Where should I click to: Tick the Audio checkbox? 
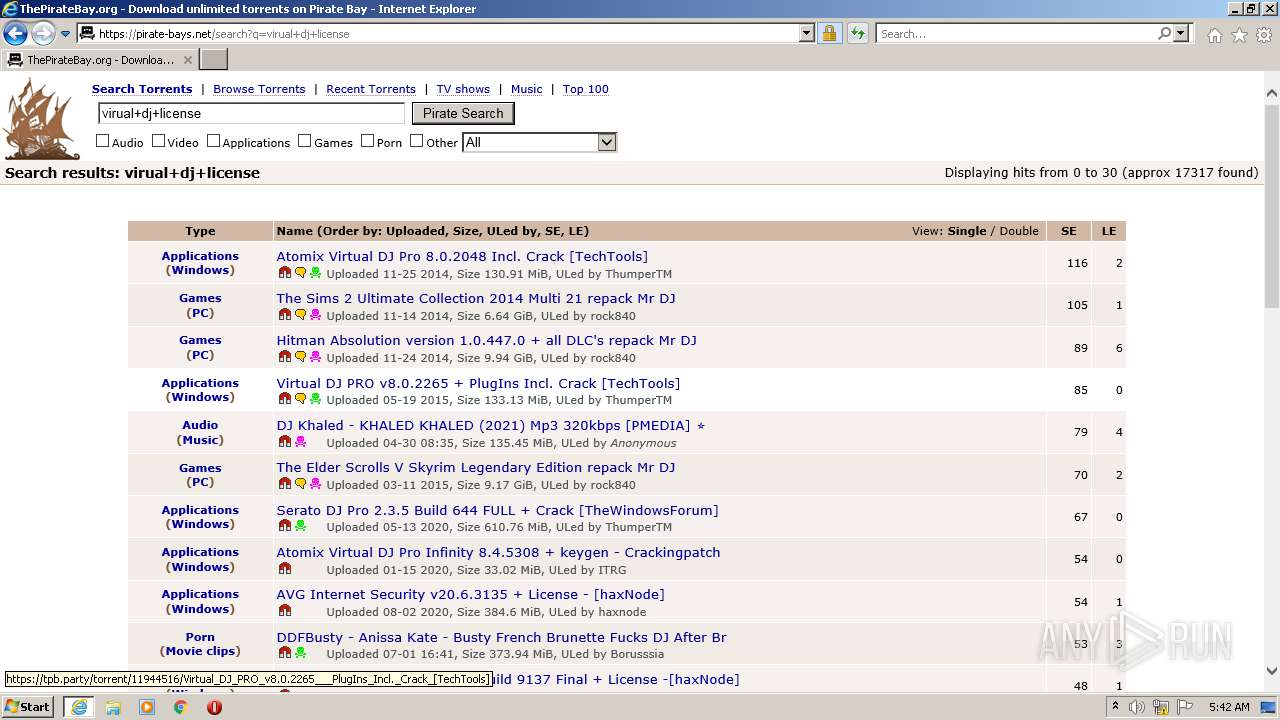(102, 141)
